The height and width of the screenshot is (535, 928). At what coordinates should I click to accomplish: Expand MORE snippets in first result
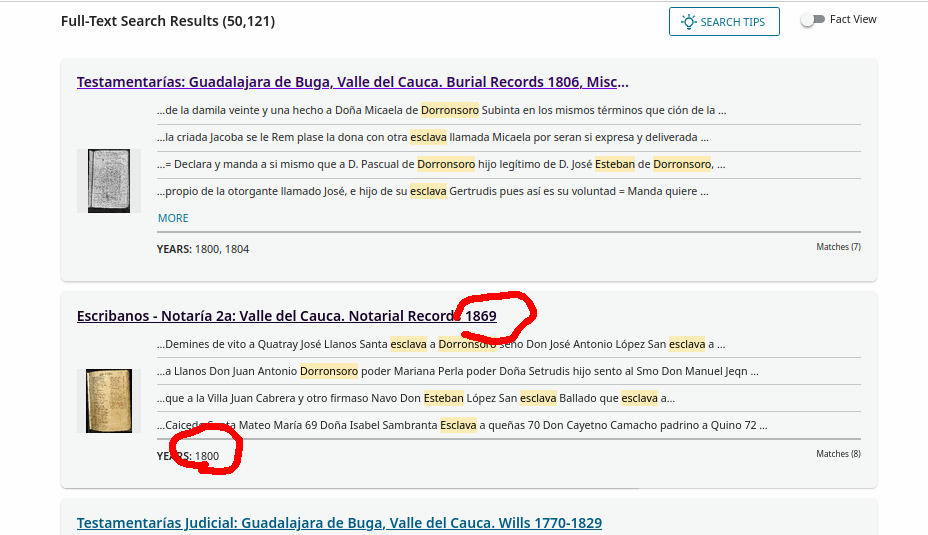[x=173, y=218]
